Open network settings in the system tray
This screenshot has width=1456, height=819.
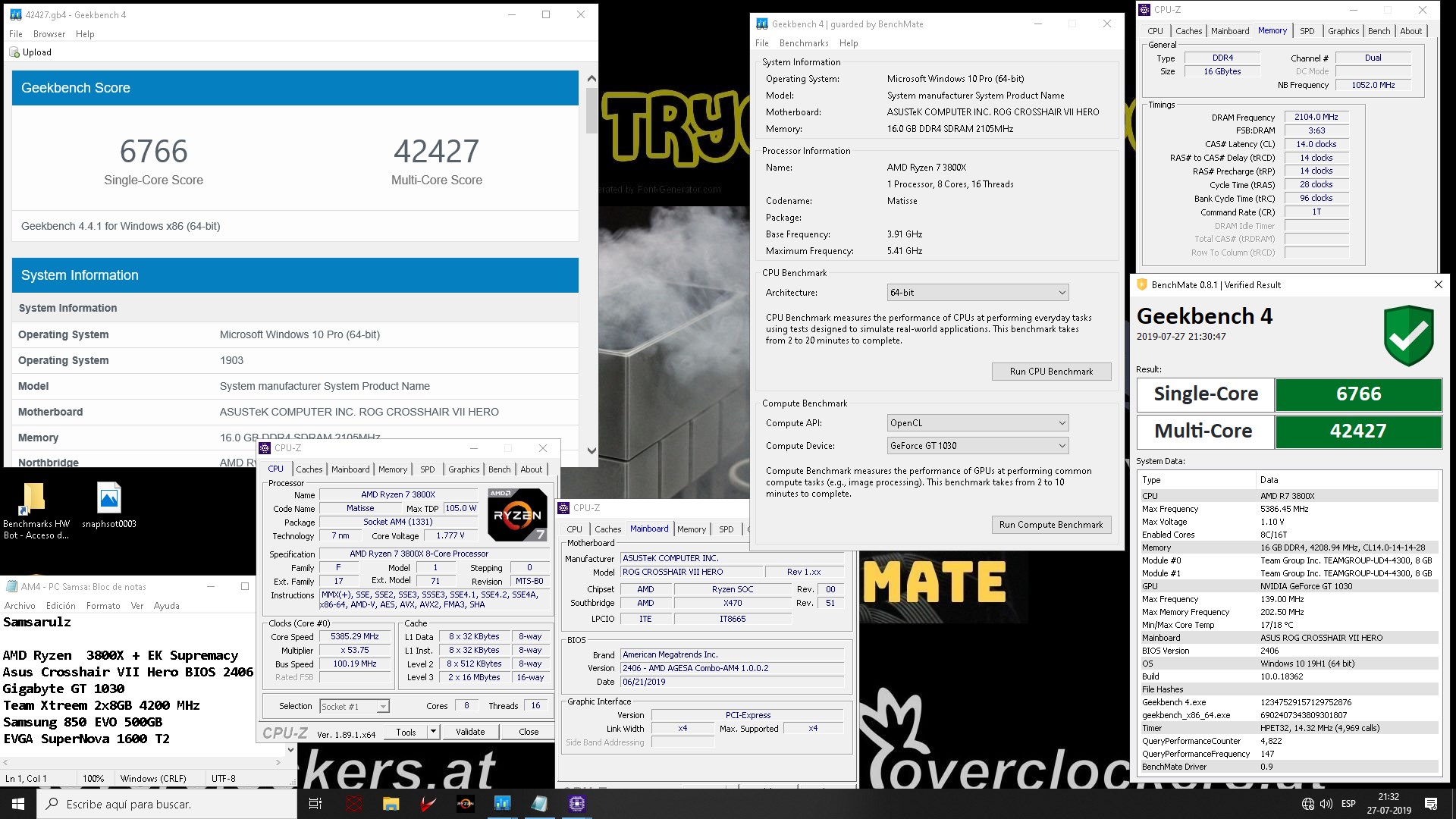pos(1308,804)
